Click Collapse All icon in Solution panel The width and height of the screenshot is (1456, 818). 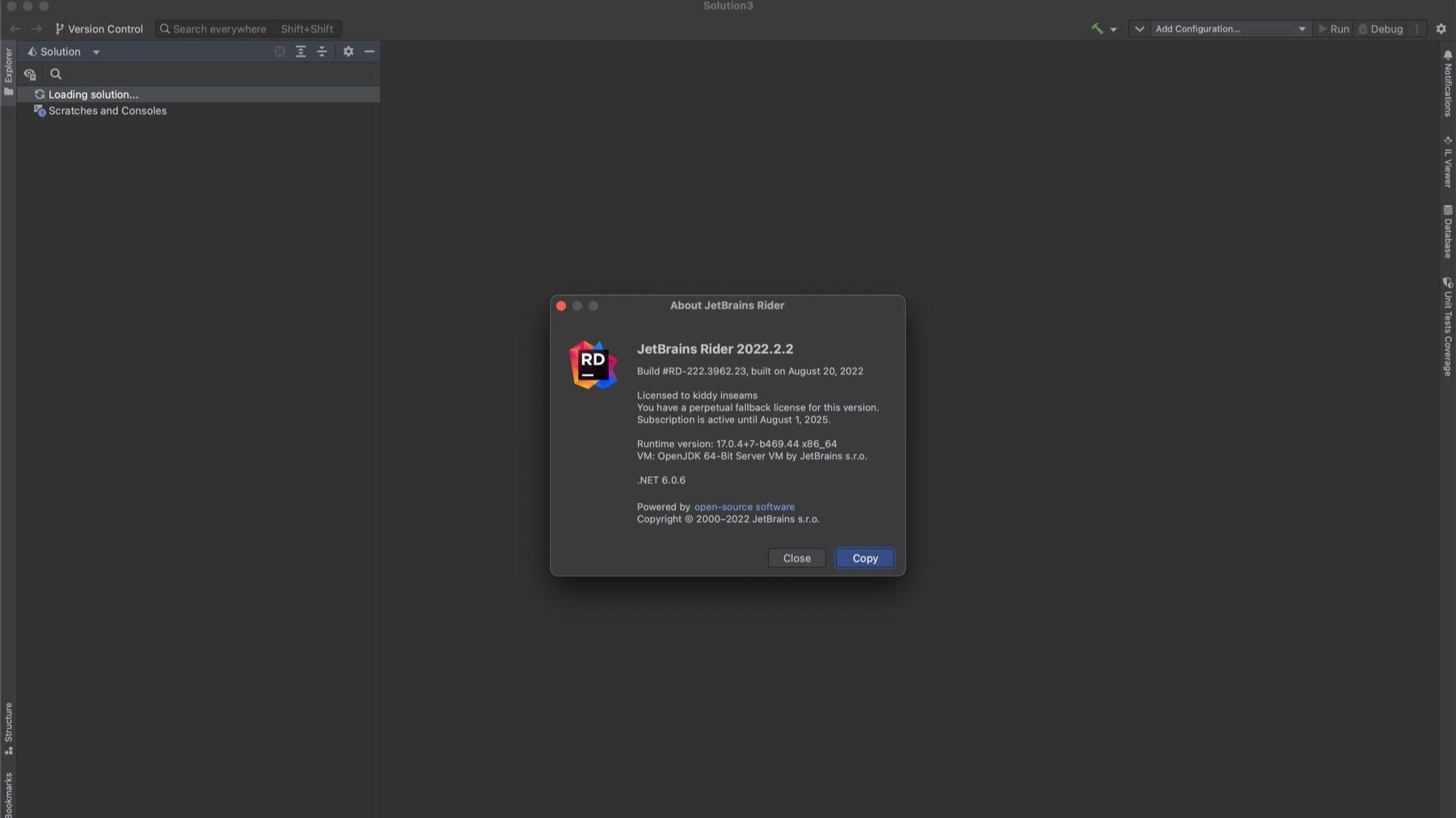(x=322, y=52)
